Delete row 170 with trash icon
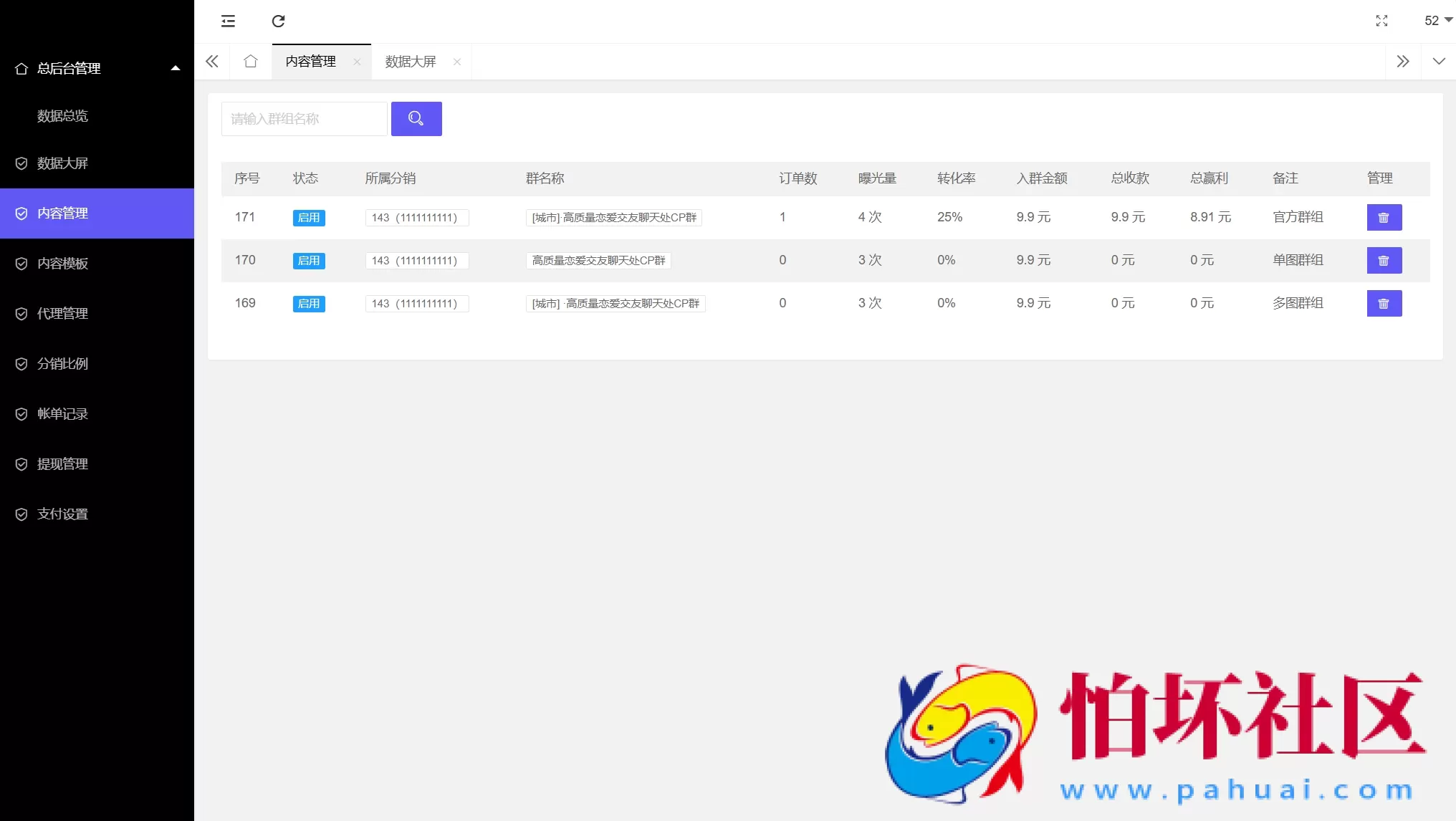 point(1384,261)
